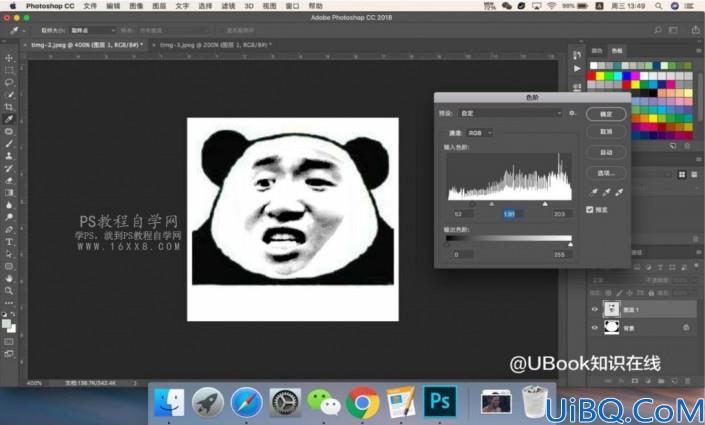Open sample size dropdown in options bar
The height and width of the screenshot is (425, 705).
click(x=93, y=30)
